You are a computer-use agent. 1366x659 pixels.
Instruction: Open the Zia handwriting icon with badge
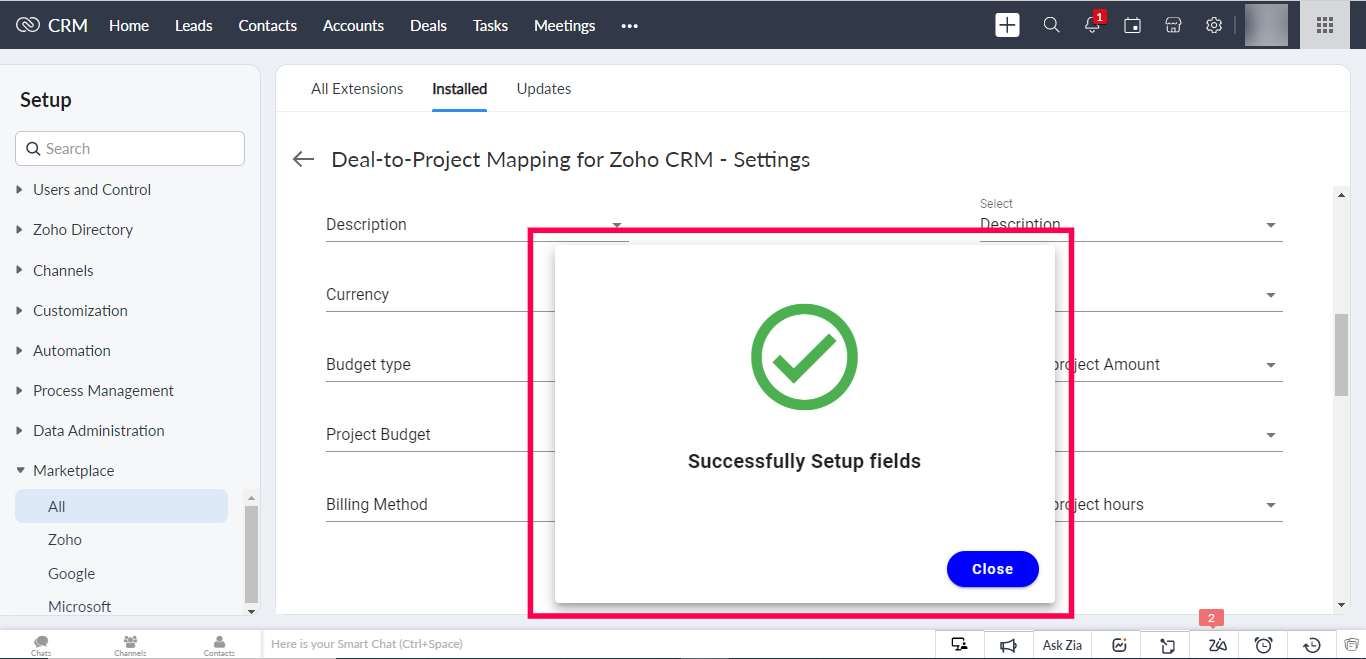coord(1217,645)
